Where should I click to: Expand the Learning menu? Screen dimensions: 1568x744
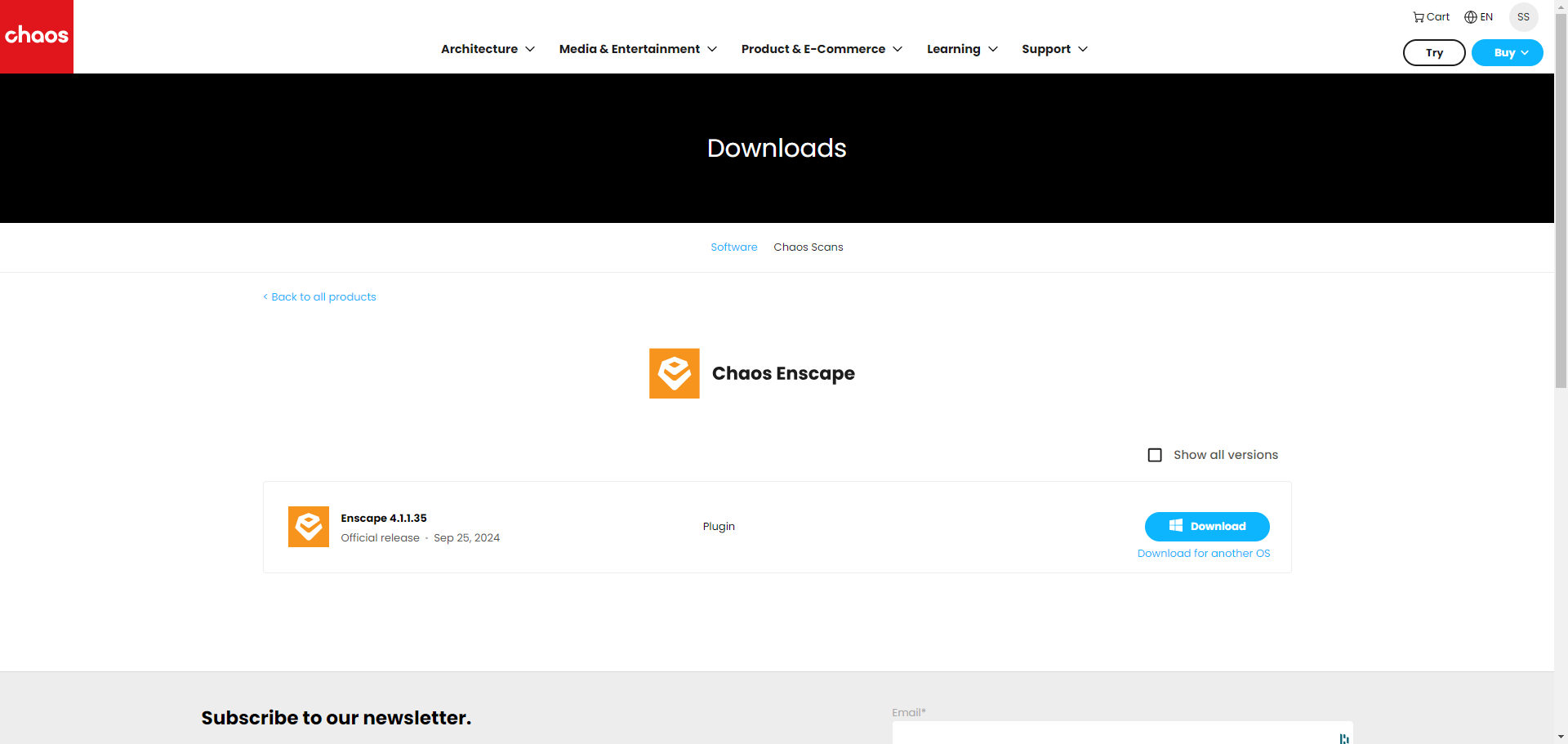[962, 49]
